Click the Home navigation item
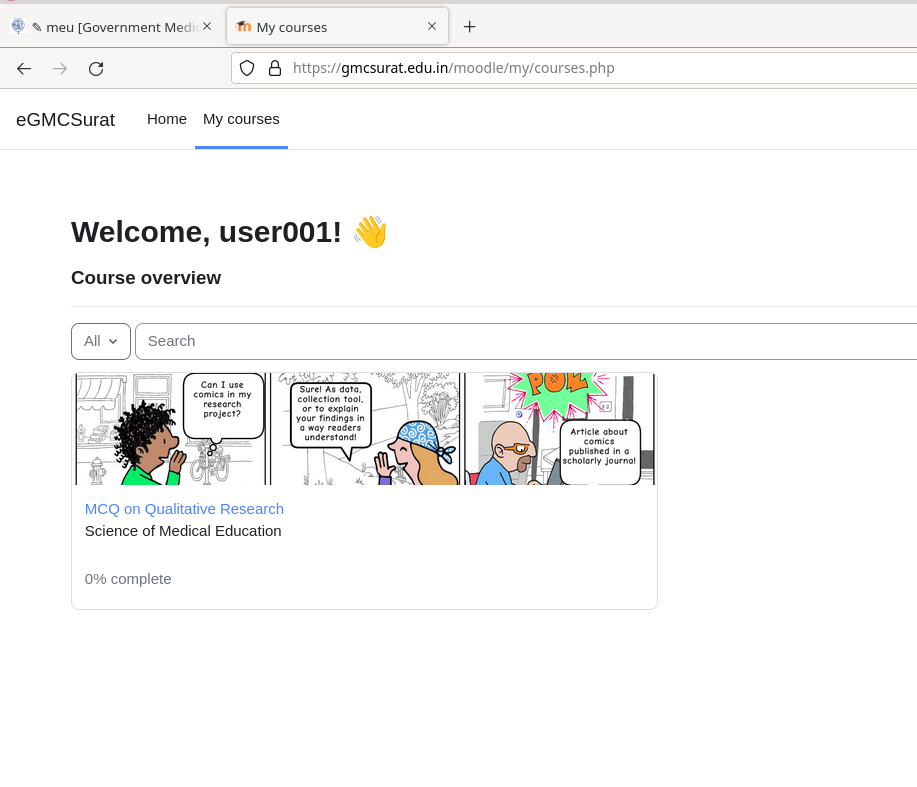Screen dimensions: 917x787 167,119
